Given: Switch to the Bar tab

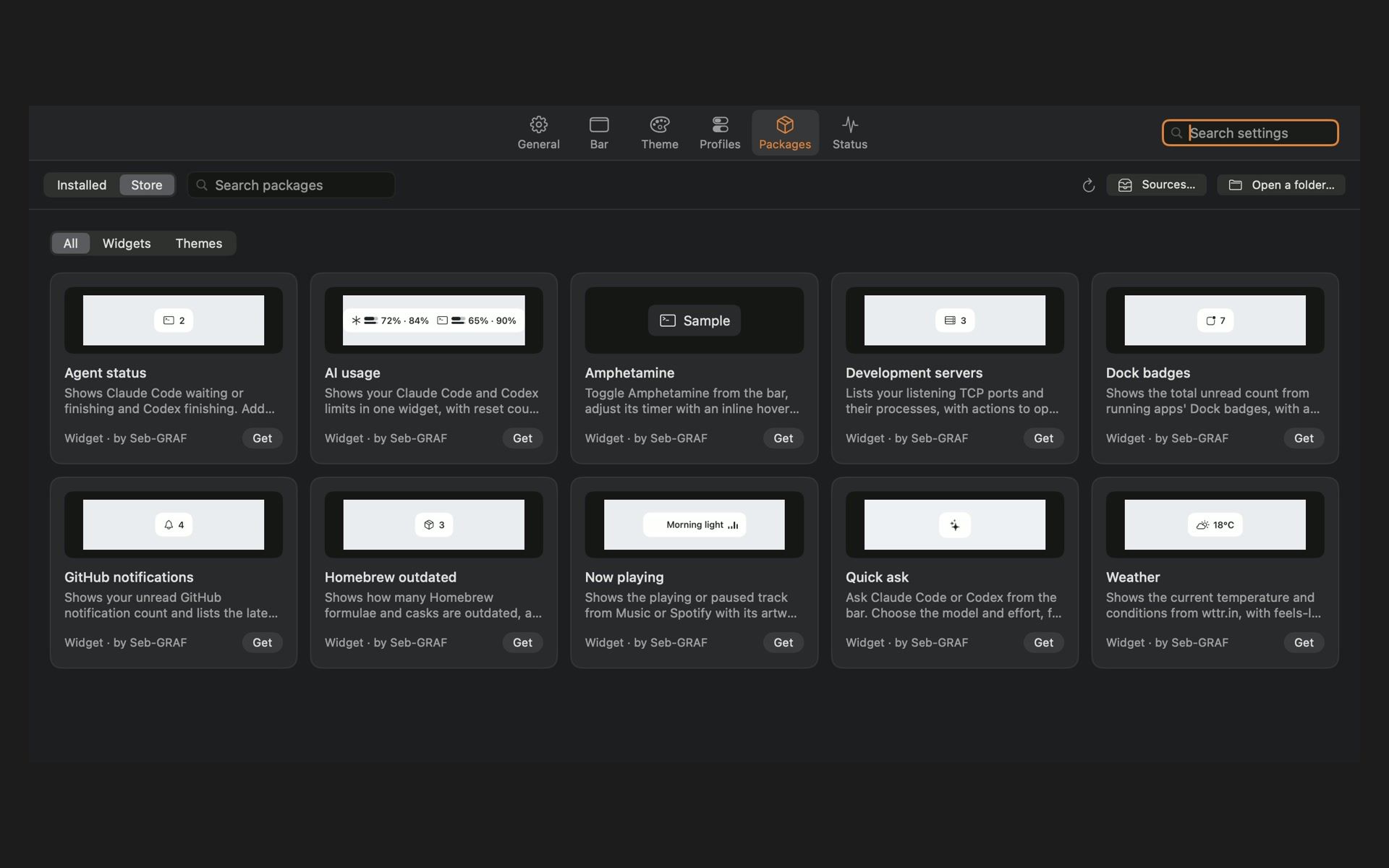Looking at the screenshot, I should point(599,133).
